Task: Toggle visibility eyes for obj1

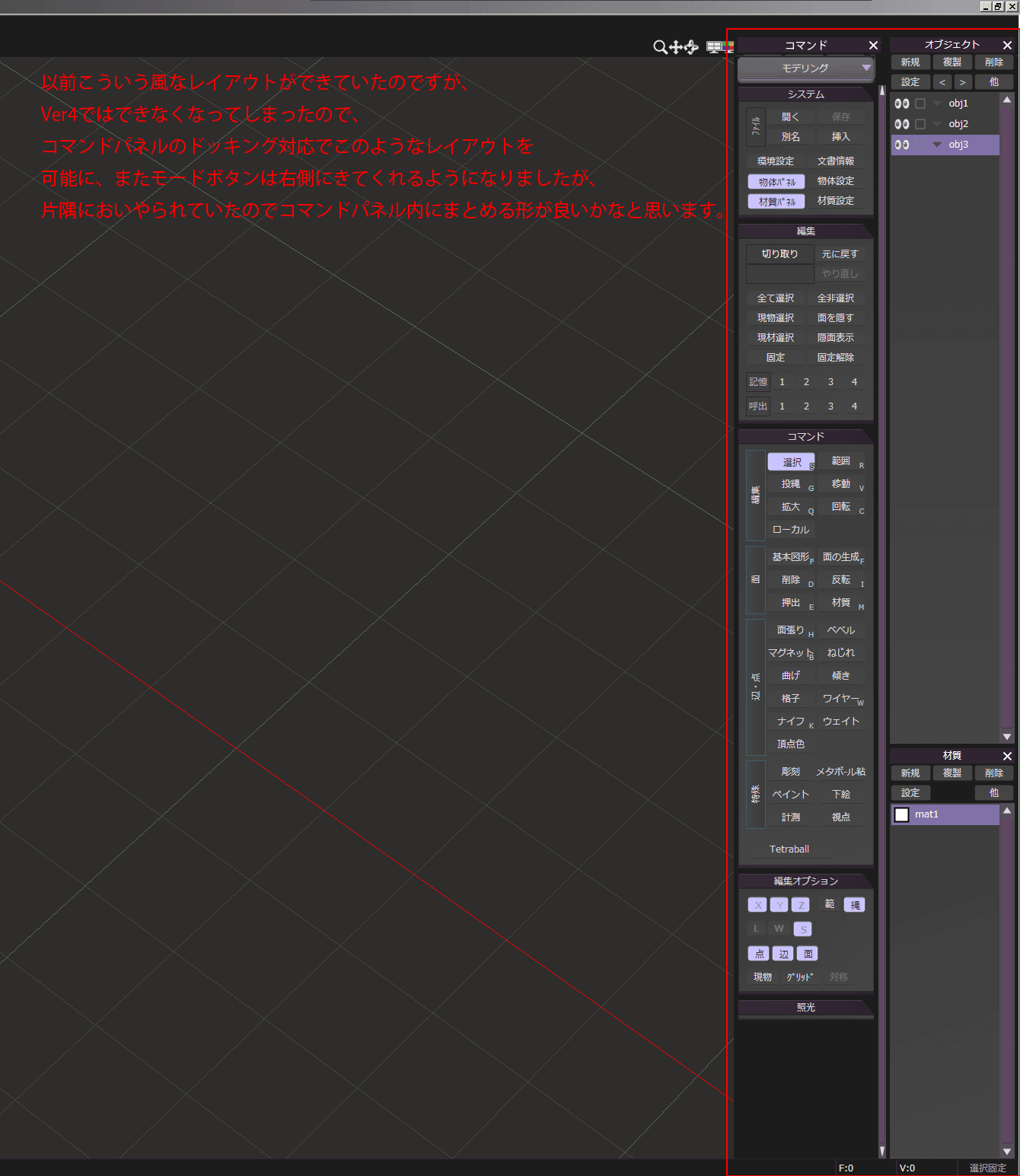Action: (x=902, y=104)
